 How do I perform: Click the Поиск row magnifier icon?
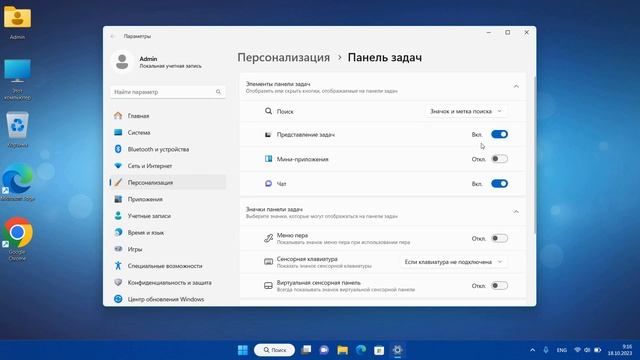(x=268, y=111)
